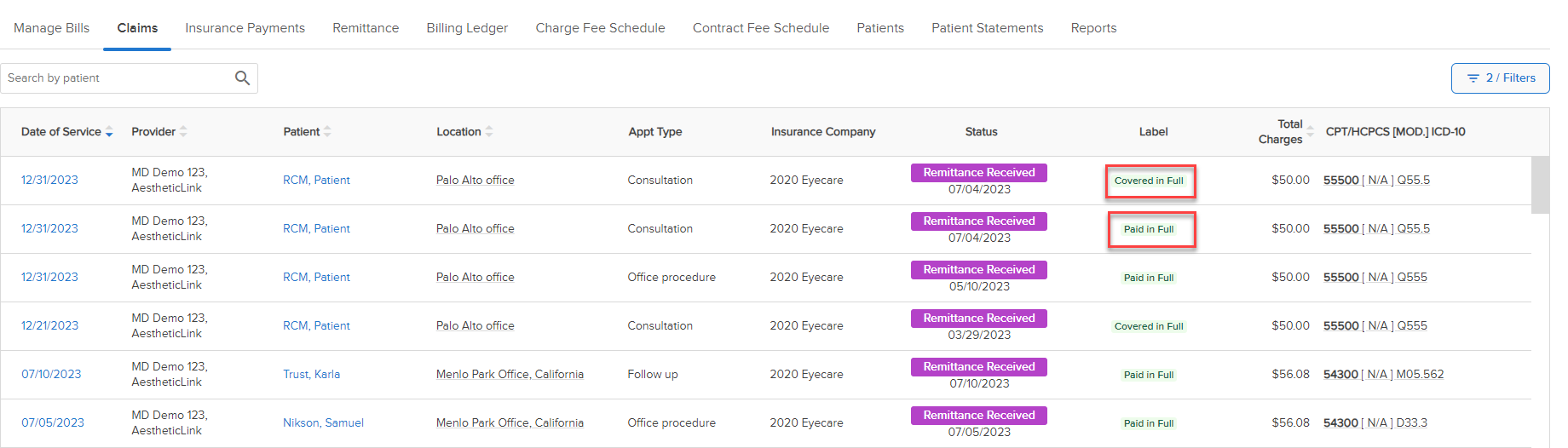Sort using the Patient column arrows
This screenshot has height=448, width=1568.
327,132
